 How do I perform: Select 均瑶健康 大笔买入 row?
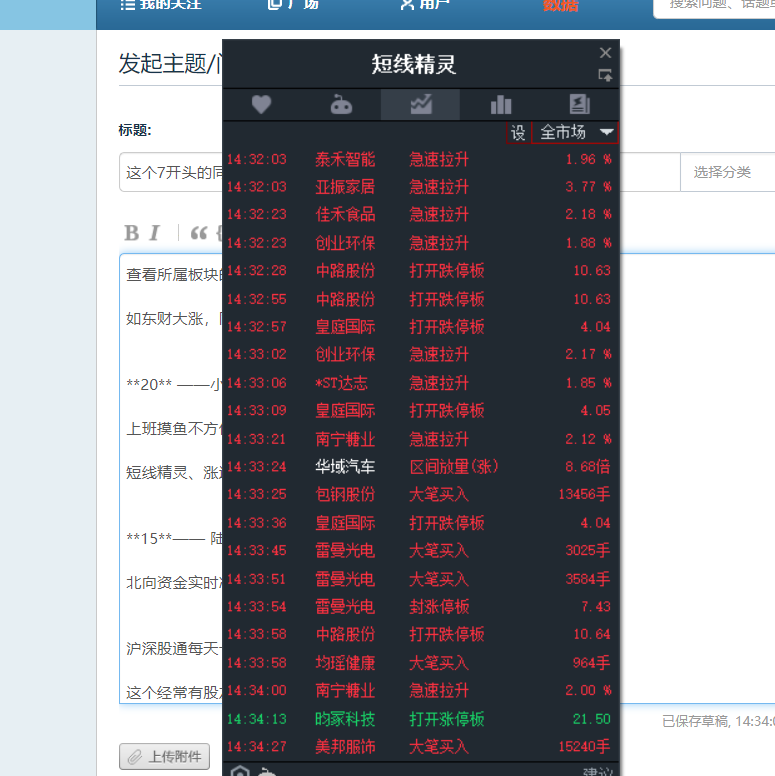pos(420,663)
